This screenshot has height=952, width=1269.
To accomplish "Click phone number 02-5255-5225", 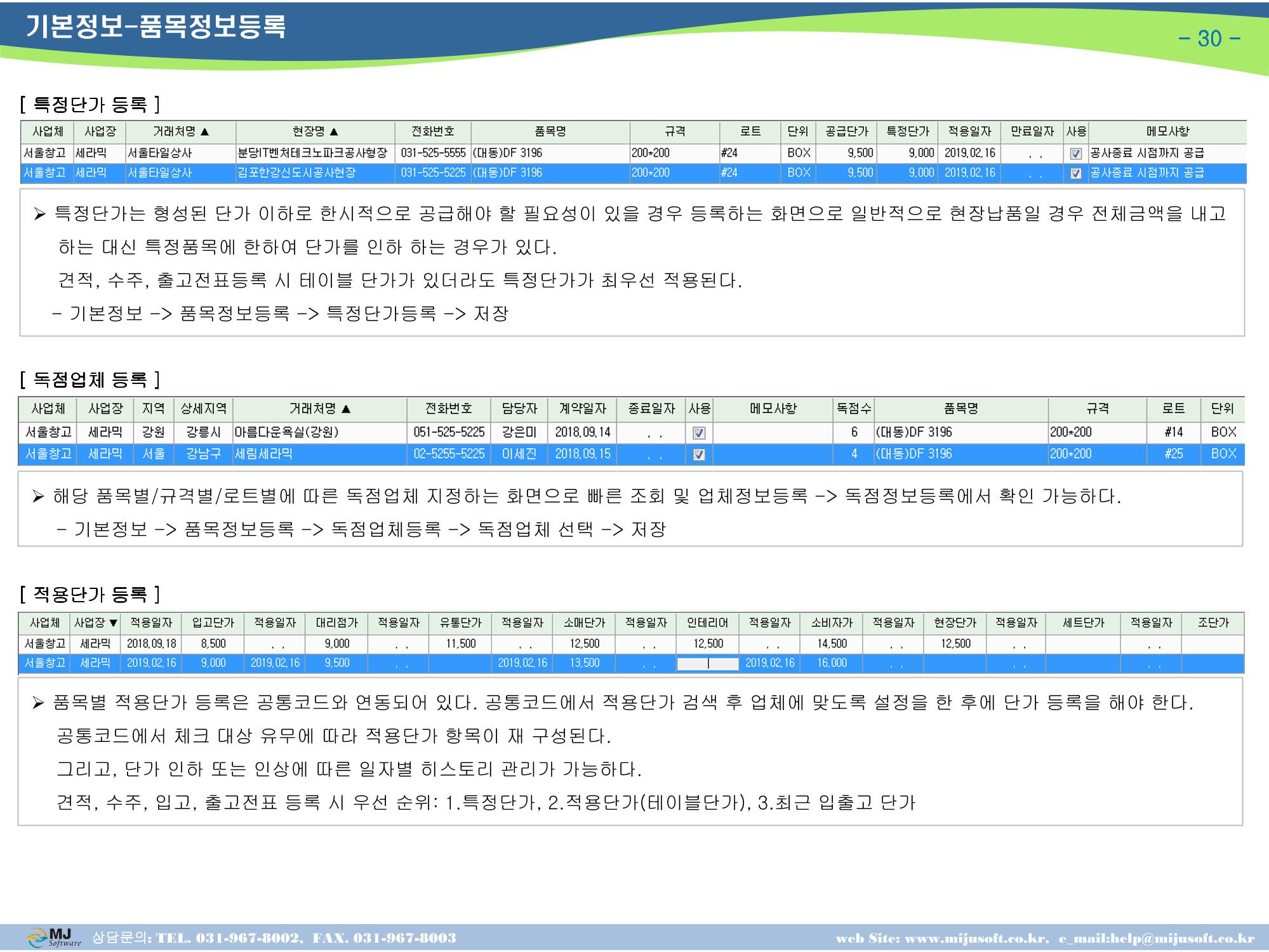I will click(449, 454).
